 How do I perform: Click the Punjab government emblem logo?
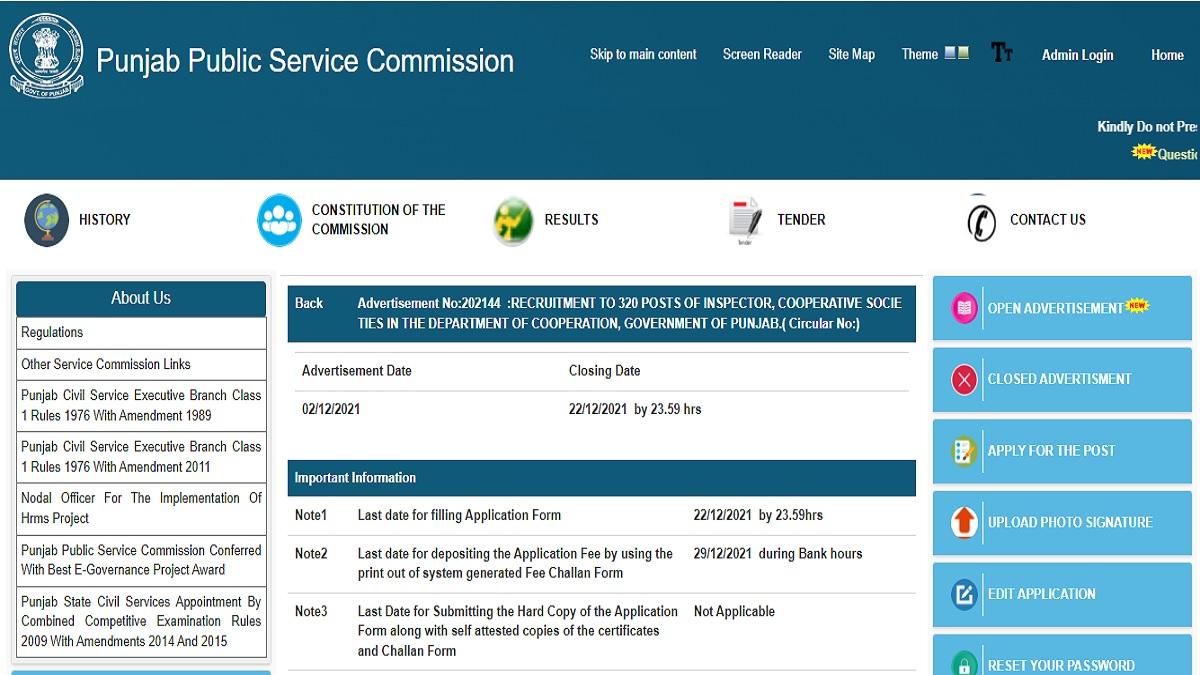point(46,56)
